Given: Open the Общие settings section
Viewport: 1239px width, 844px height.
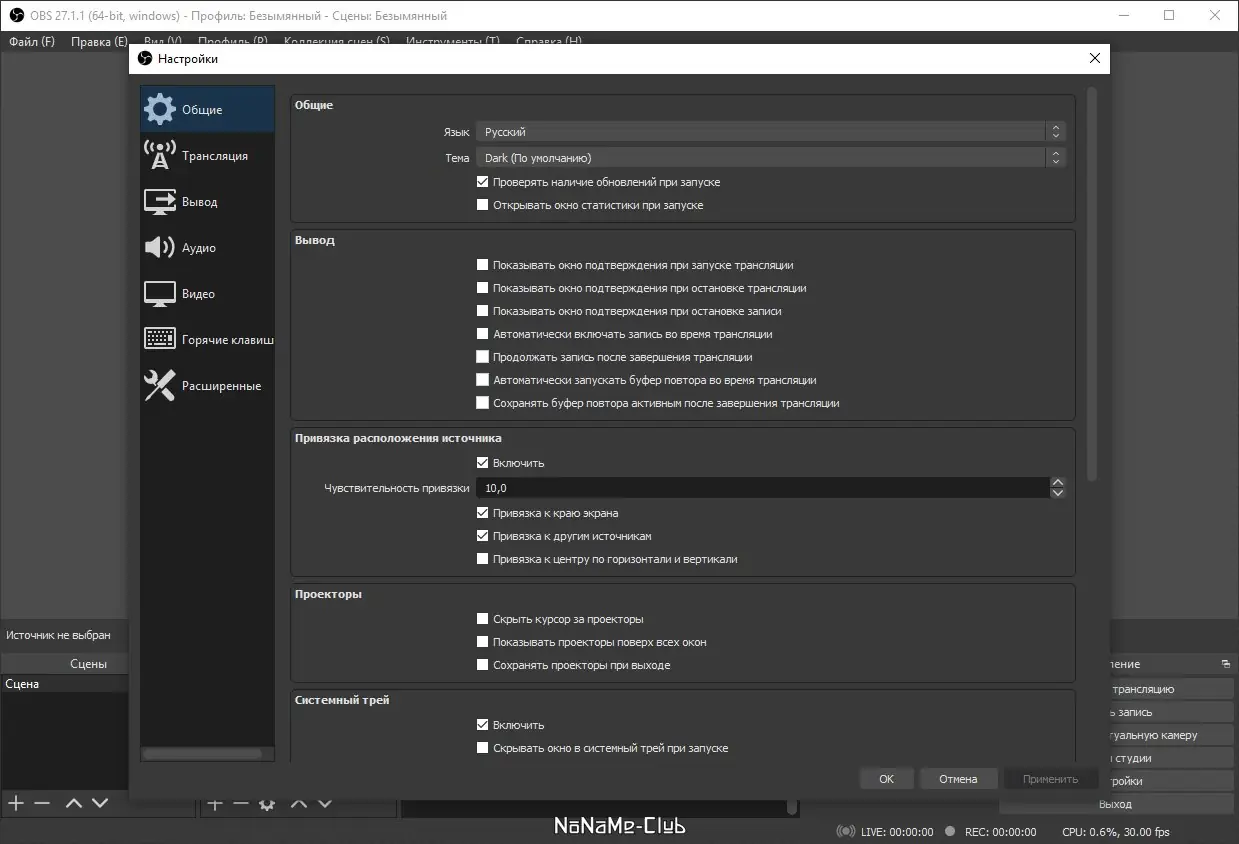Looking at the screenshot, I should [207, 110].
